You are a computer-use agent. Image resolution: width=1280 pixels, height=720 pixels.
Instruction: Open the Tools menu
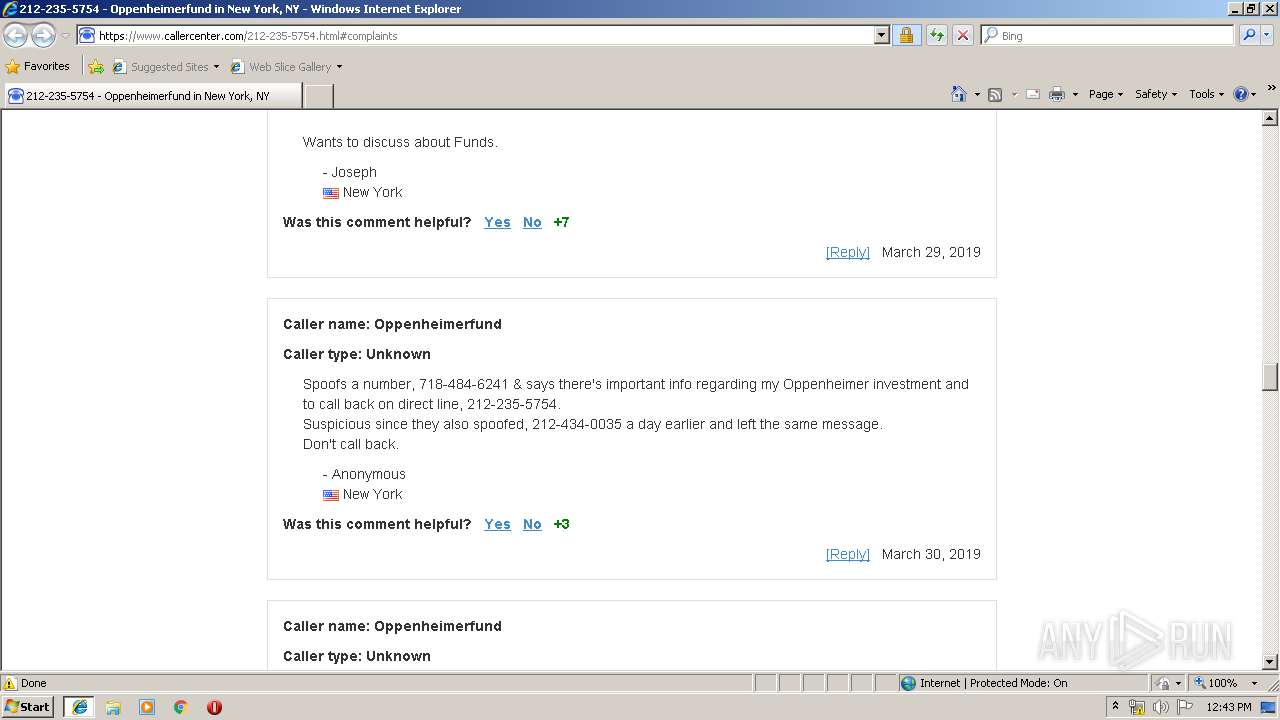pyautogui.click(x=1206, y=94)
